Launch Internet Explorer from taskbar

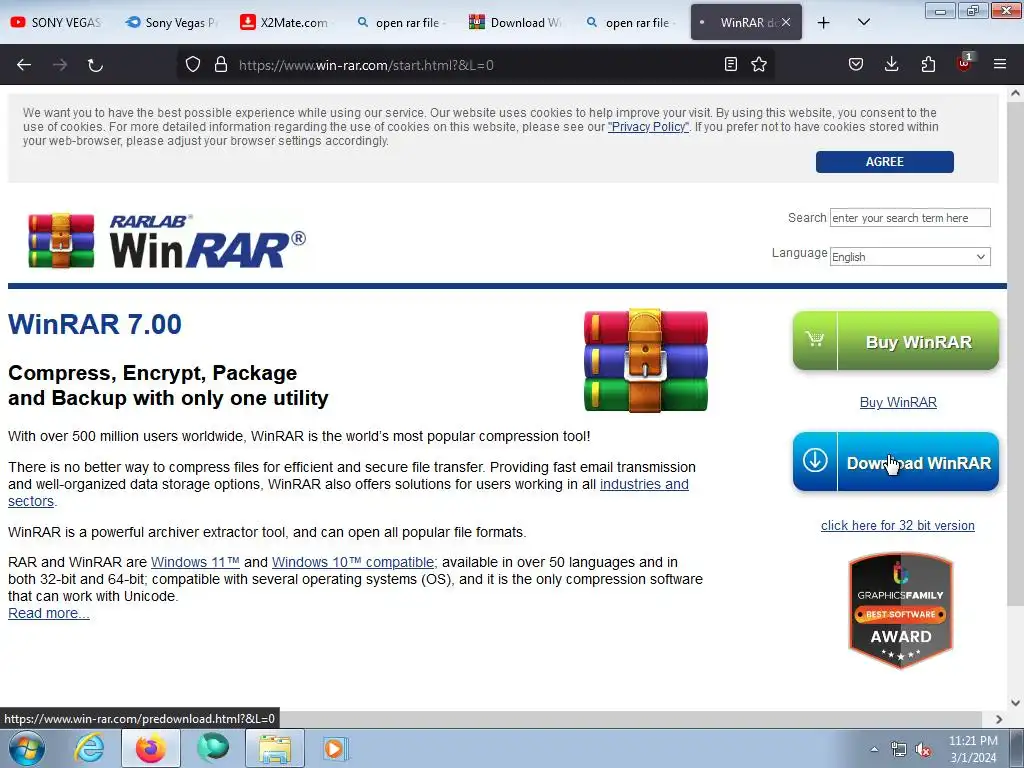89,748
